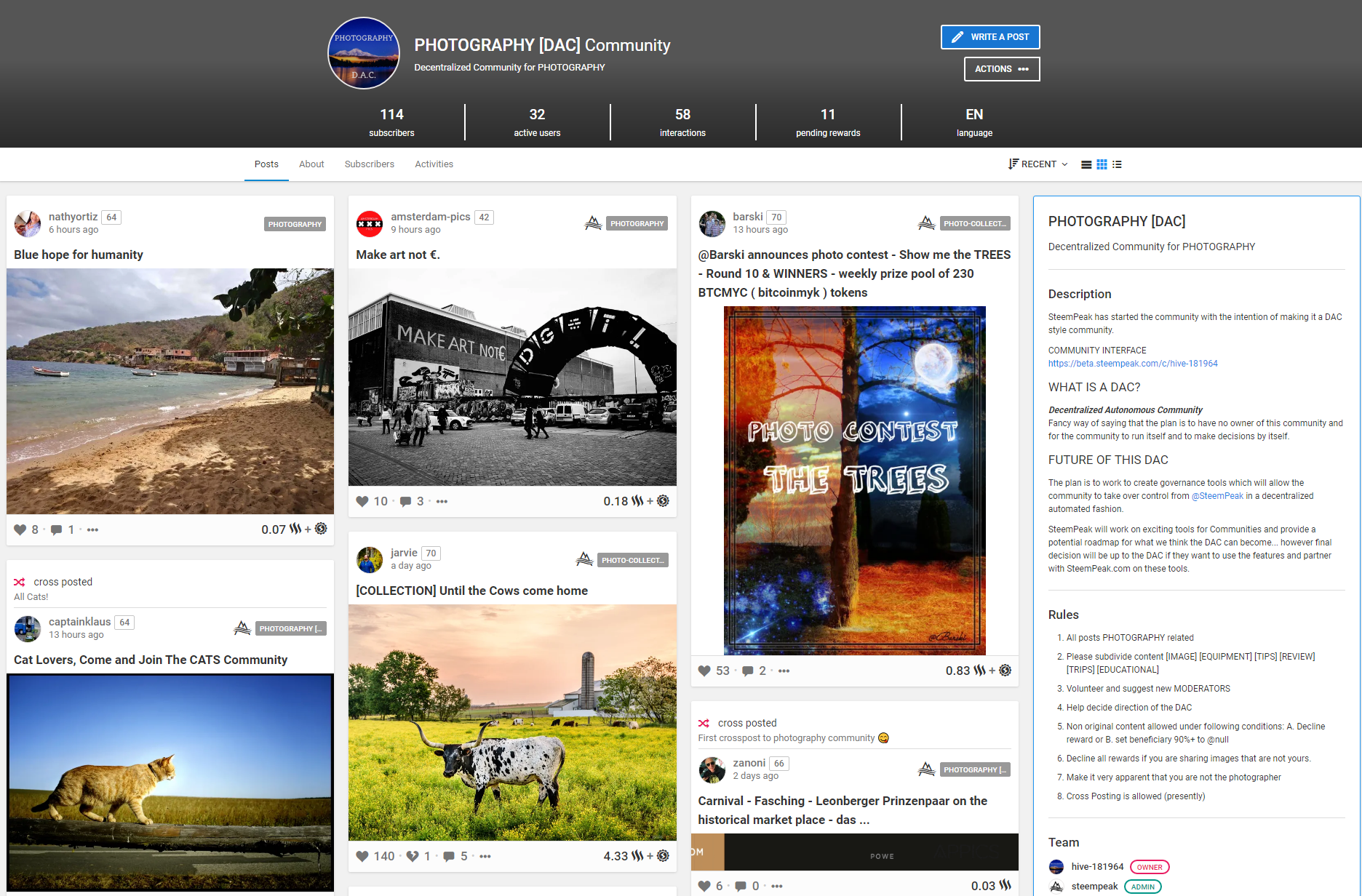The image size is (1362, 896).
Task: Click SteemPeak logo icon on jarvie's post
Action: coord(584,559)
